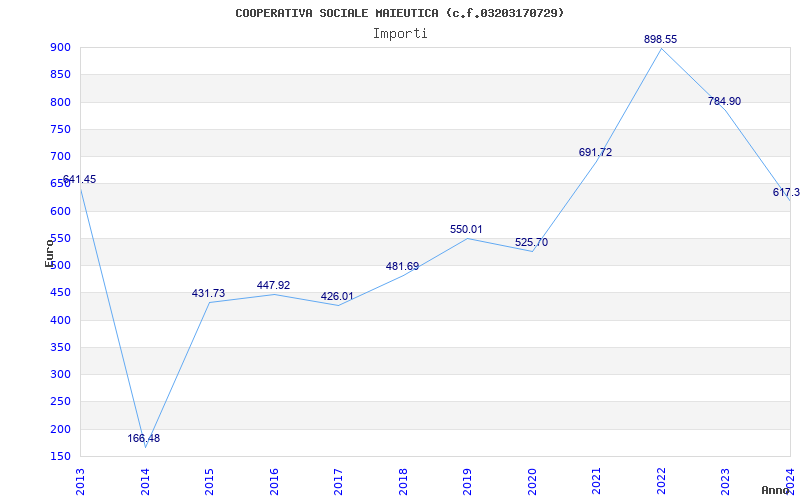The image size is (800, 500).
Task: Click the 200 y-axis tick label
Action: [60, 429]
